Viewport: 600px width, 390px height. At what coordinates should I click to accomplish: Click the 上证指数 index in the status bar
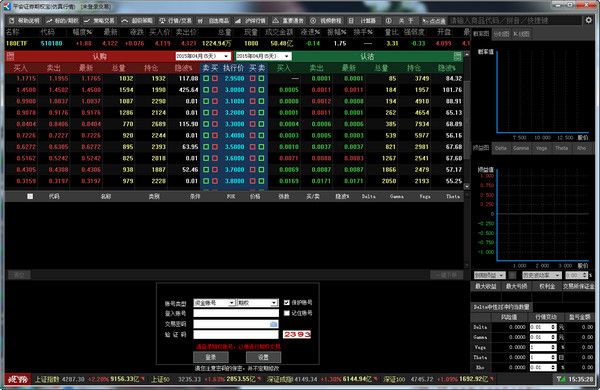click(x=47, y=379)
